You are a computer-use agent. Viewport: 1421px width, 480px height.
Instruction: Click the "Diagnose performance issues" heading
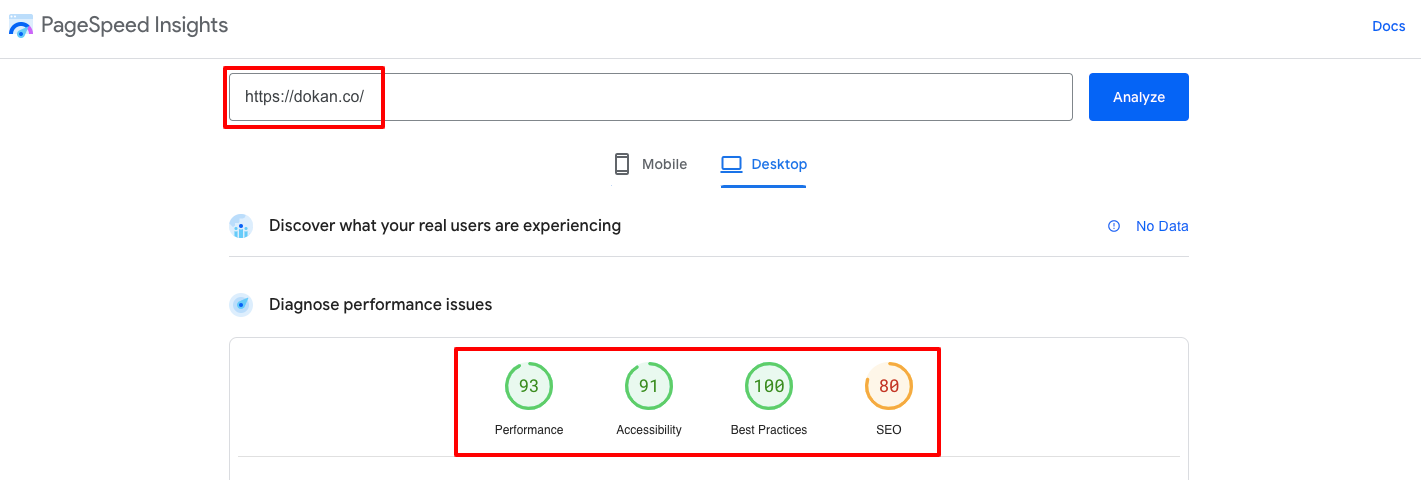click(x=380, y=304)
